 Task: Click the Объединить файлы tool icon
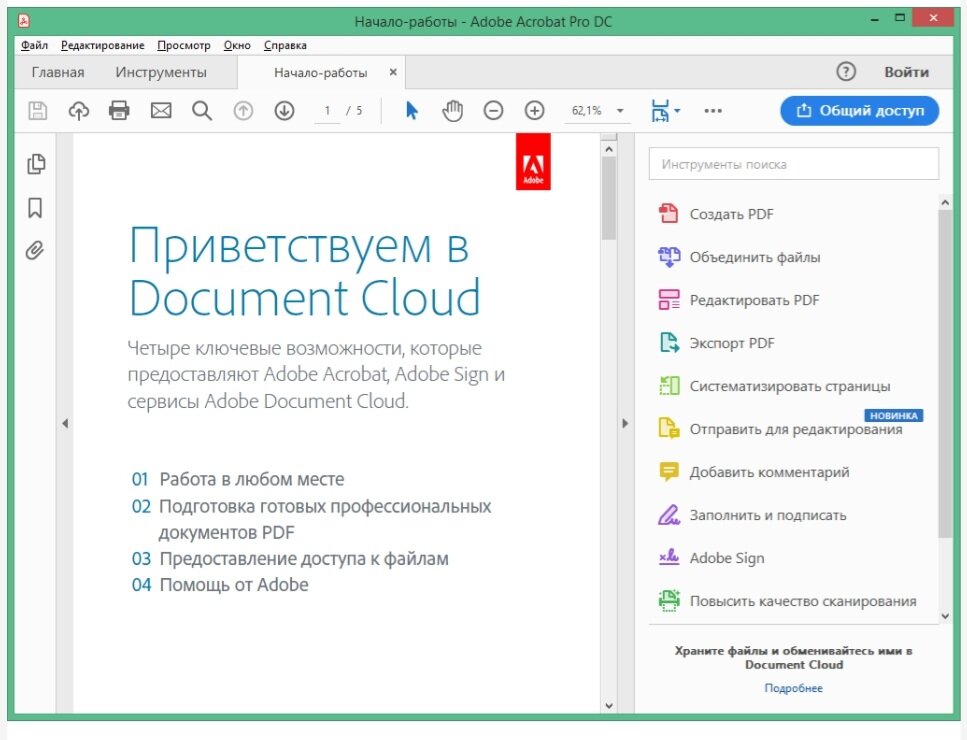(669, 257)
